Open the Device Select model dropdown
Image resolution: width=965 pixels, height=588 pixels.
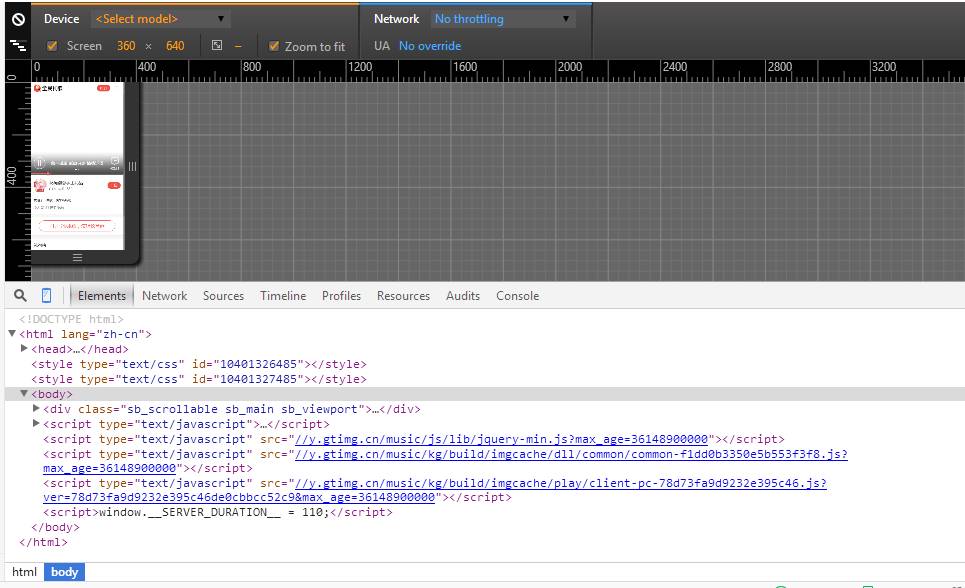[160, 19]
